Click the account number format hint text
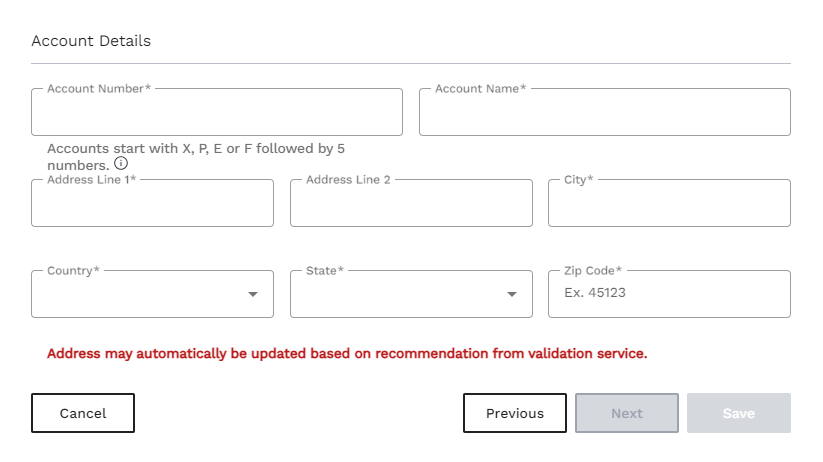This screenshot has height=462, width=823. pos(196,156)
